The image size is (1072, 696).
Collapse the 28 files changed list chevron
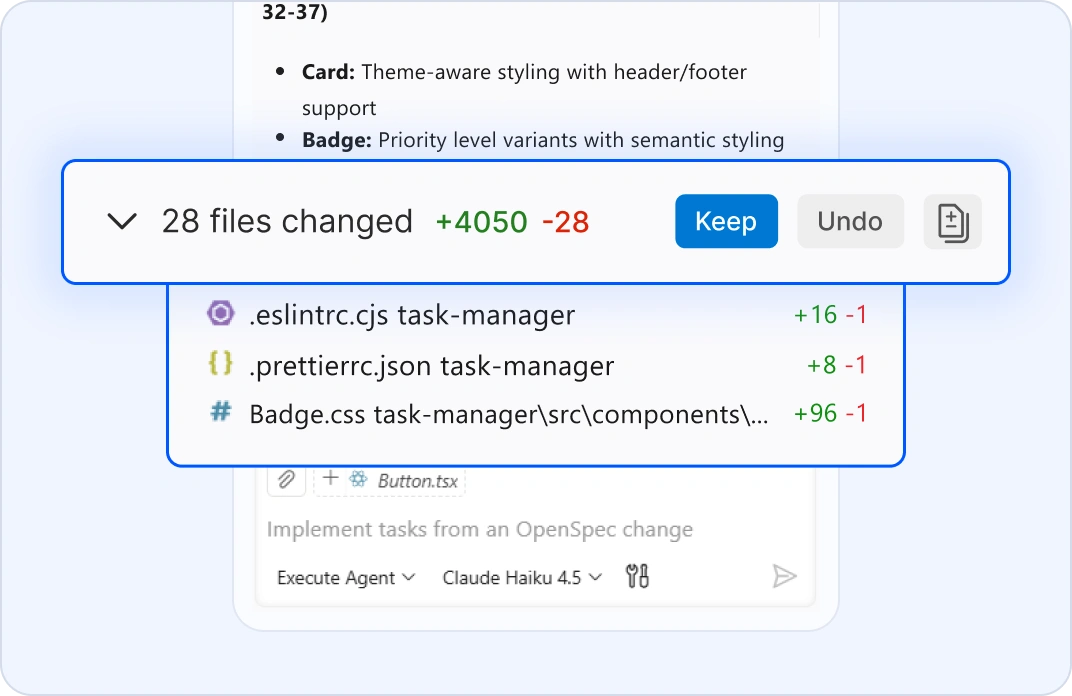coord(122,221)
